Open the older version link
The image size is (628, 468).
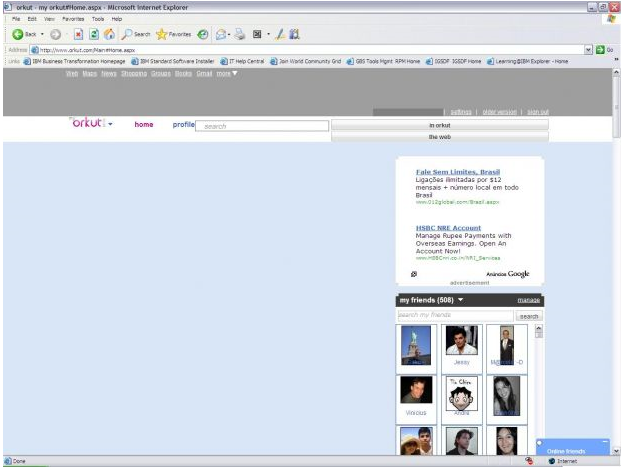pyautogui.click(x=499, y=112)
